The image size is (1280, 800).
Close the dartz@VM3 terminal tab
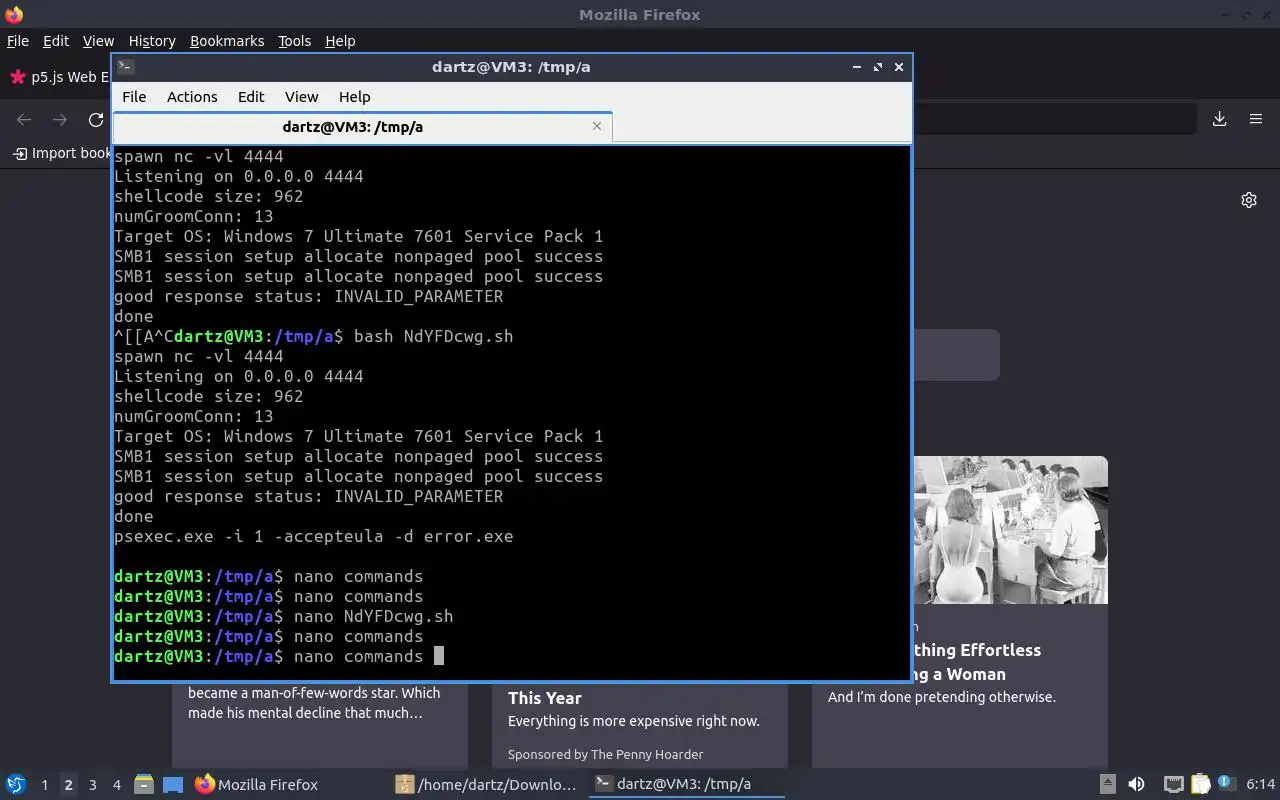[x=597, y=126]
